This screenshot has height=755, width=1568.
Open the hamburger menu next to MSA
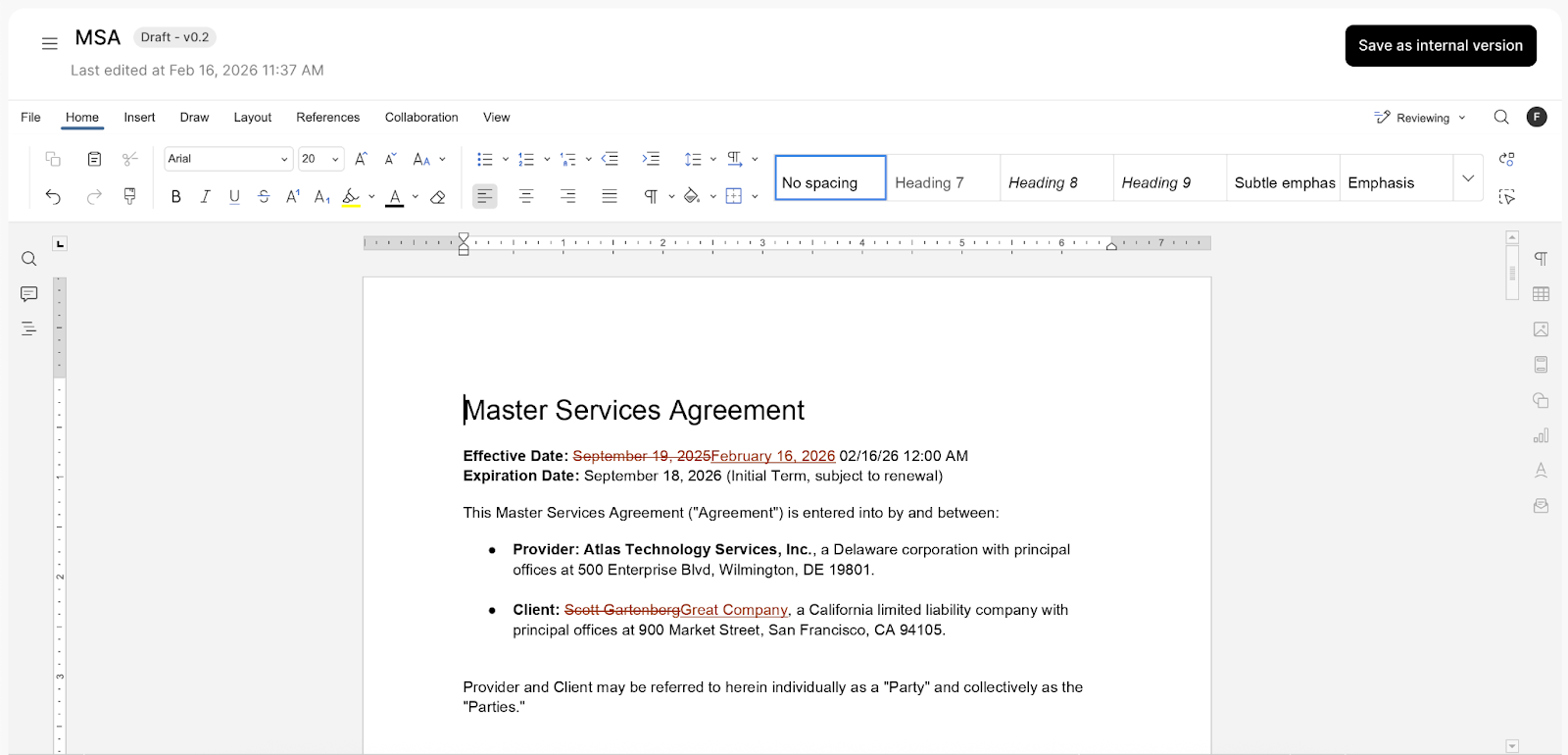pyautogui.click(x=49, y=43)
